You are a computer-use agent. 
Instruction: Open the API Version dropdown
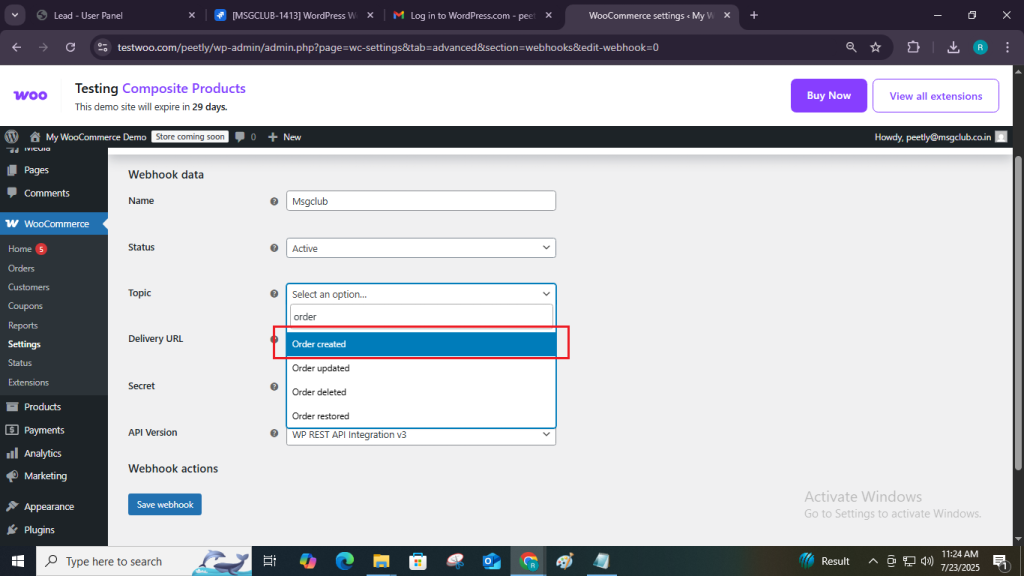(x=421, y=435)
